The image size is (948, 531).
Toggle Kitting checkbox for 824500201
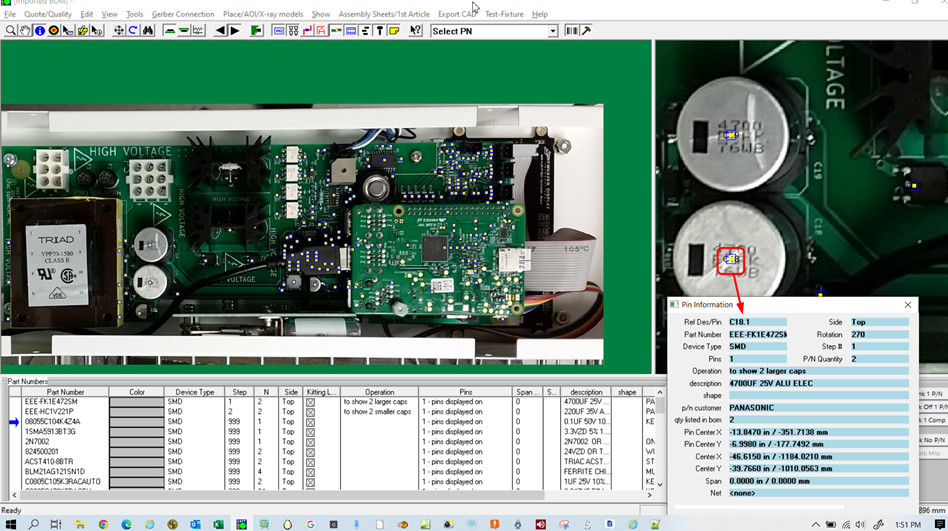click(310, 452)
